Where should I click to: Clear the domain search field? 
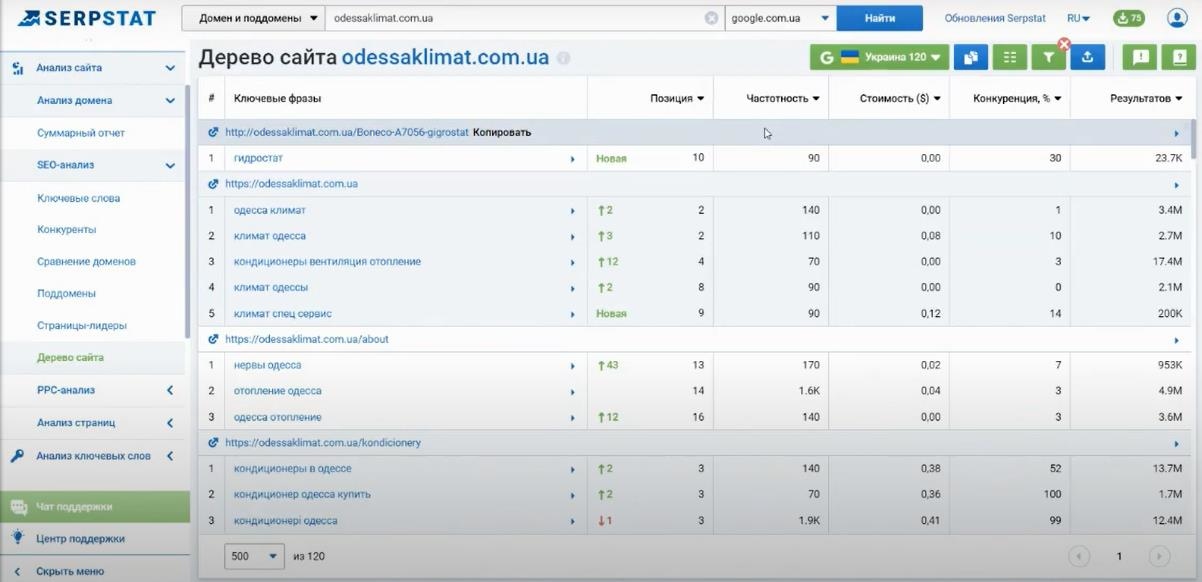coord(711,18)
